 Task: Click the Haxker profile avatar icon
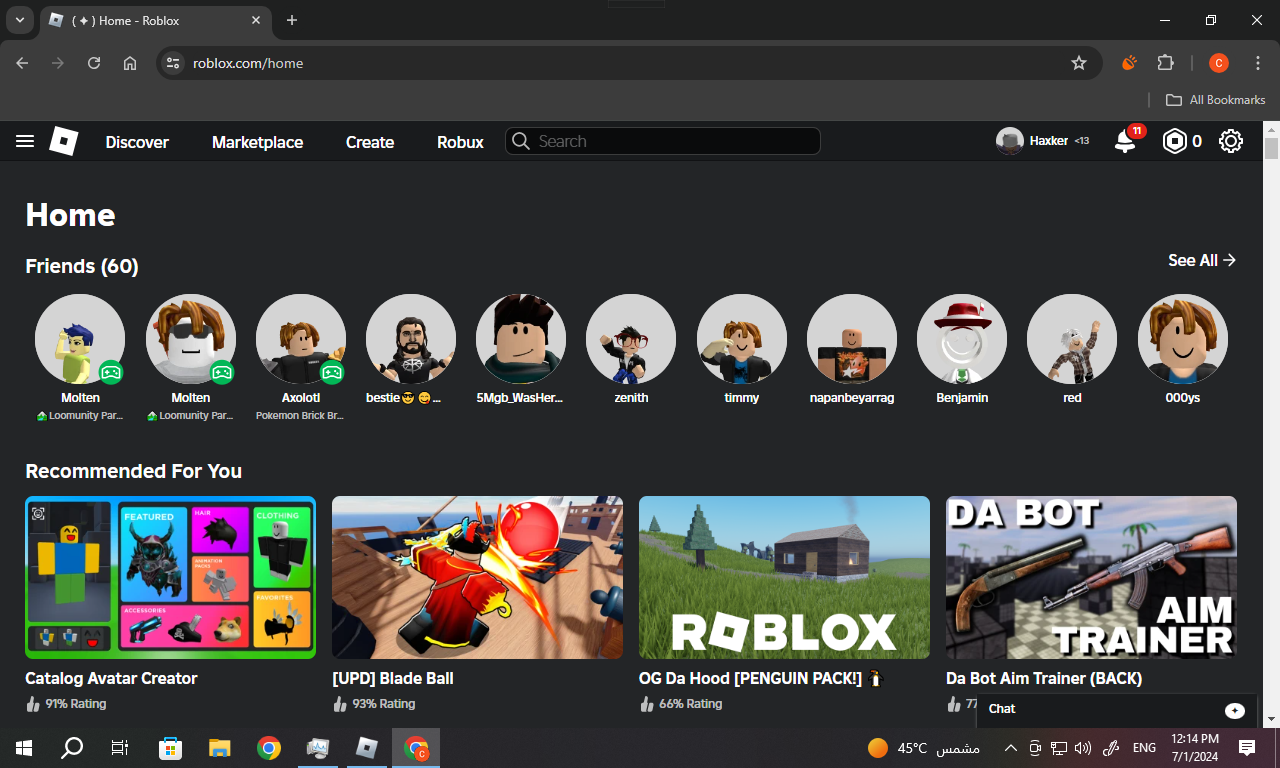1010,141
